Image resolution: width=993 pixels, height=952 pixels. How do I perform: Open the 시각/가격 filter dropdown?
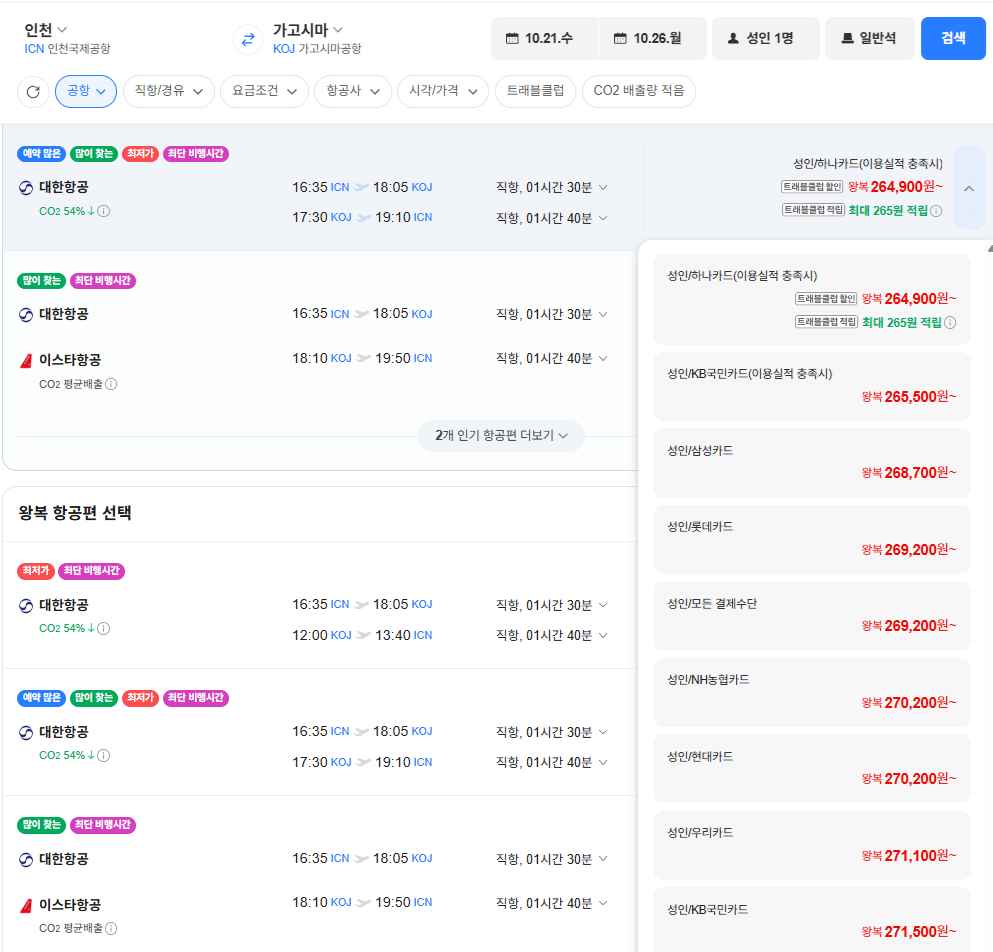coord(443,91)
